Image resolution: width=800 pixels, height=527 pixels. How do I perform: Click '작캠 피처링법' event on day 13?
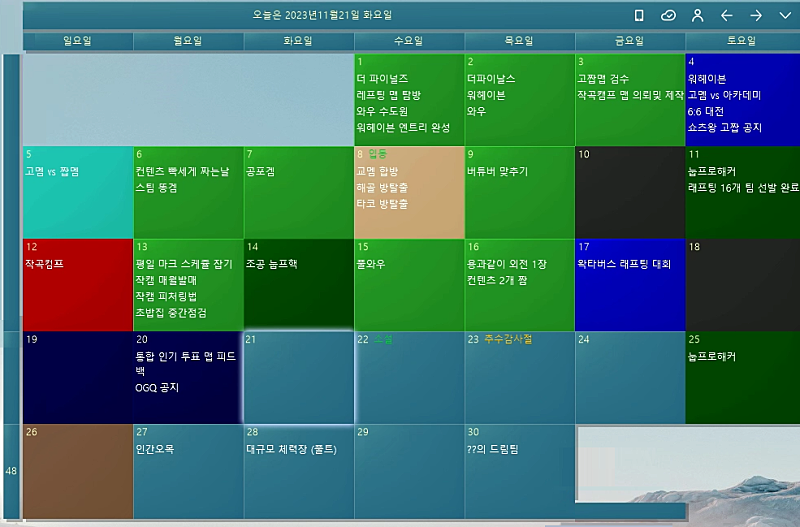tap(166, 296)
